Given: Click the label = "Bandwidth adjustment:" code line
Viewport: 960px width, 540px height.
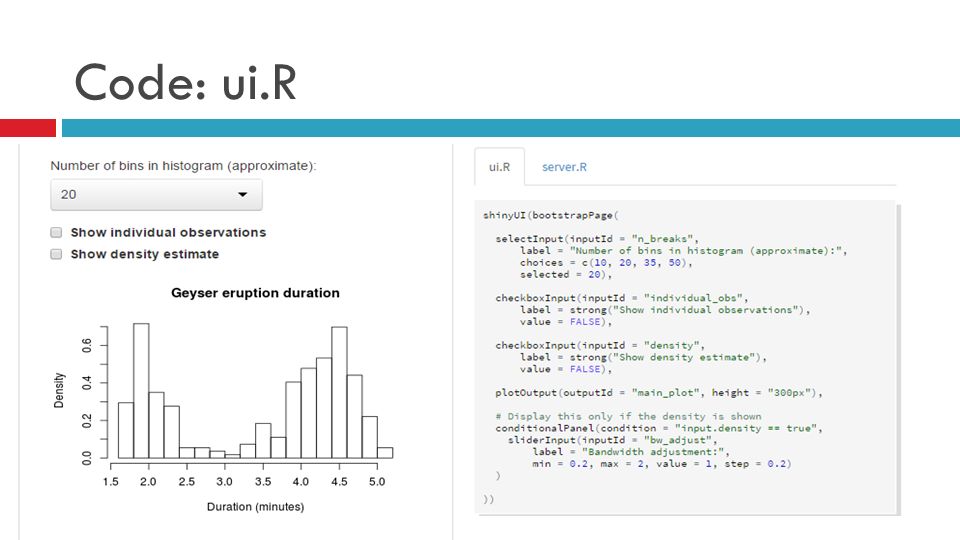Looking at the screenshot, I should pos(631,452).
